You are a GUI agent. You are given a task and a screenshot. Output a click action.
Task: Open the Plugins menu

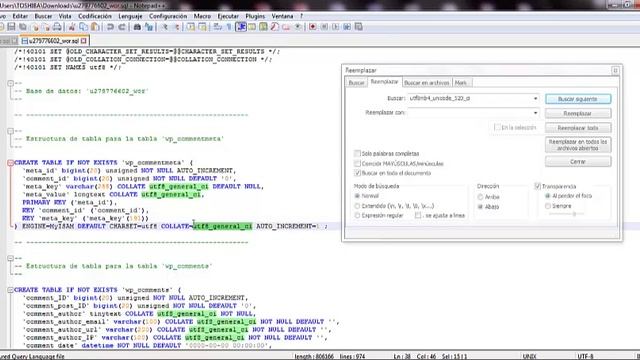pos(255,16)
